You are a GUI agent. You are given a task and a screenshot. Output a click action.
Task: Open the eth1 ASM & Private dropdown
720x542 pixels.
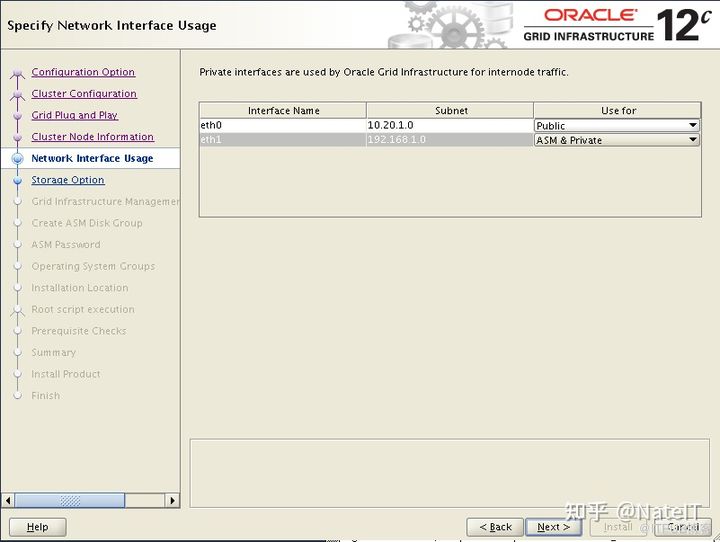coord(617,140)
